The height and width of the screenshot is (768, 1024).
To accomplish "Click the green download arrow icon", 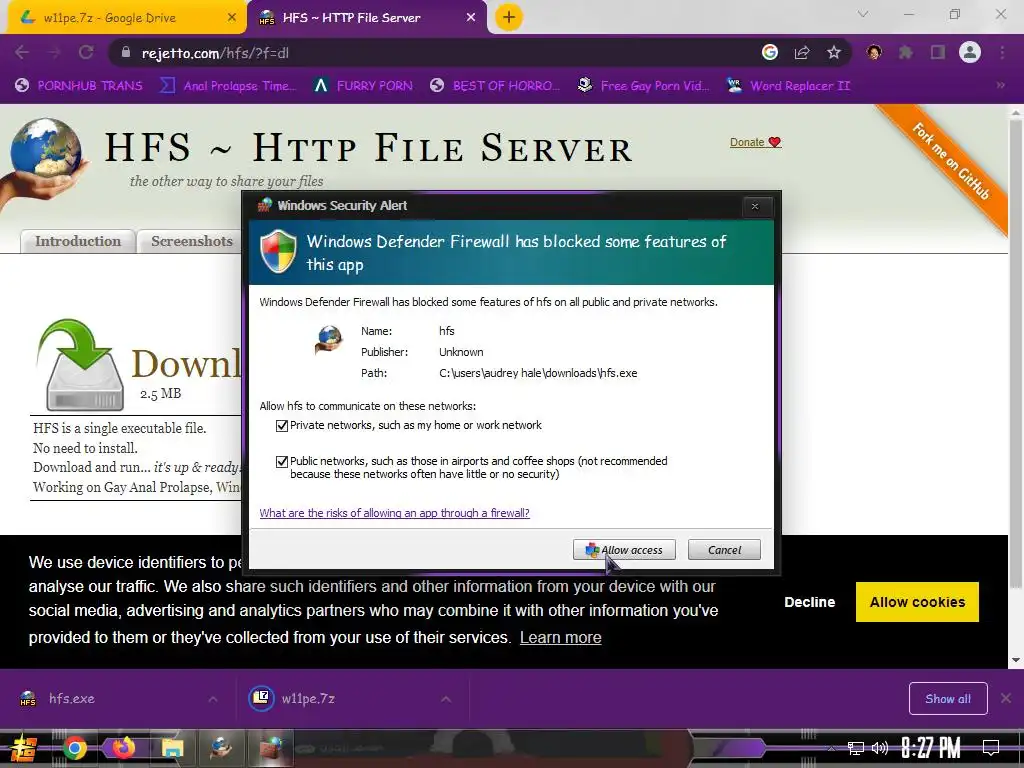I will click(x=82, y=364).
